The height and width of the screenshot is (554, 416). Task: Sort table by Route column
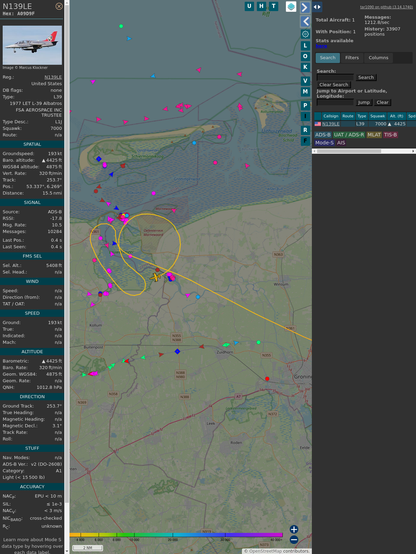[x=348, y=116]
